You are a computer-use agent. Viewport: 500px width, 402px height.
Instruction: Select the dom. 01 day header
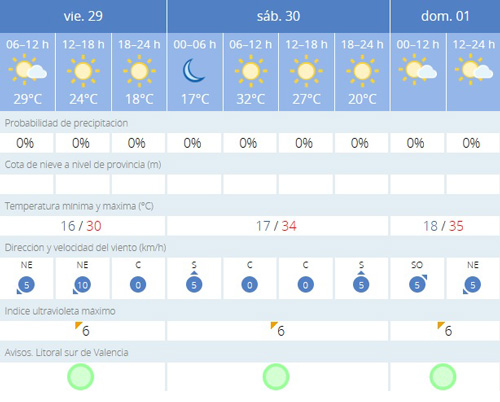[x=445, y=16]
